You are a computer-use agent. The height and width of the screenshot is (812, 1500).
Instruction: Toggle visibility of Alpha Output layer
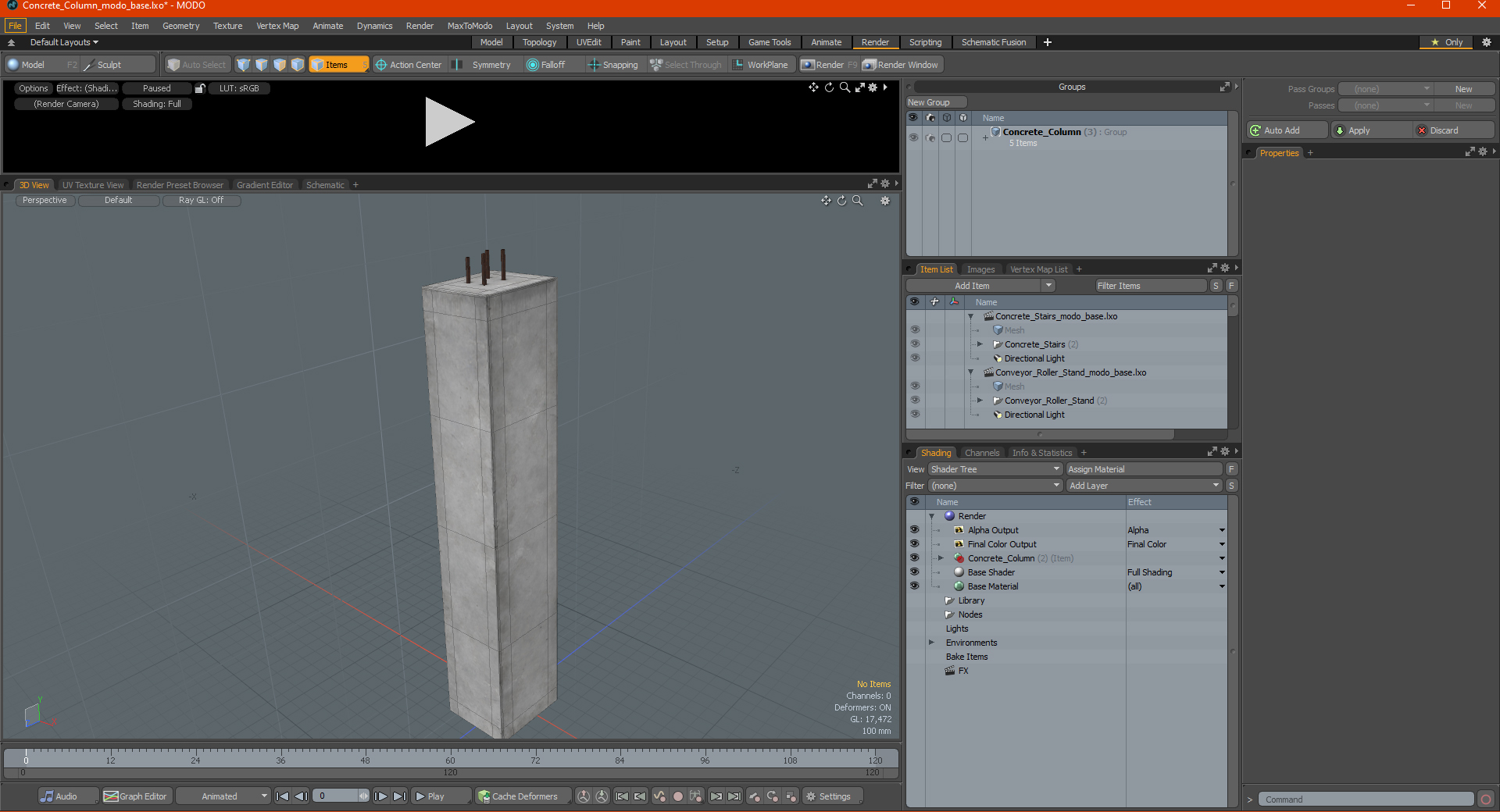point(915,530)
